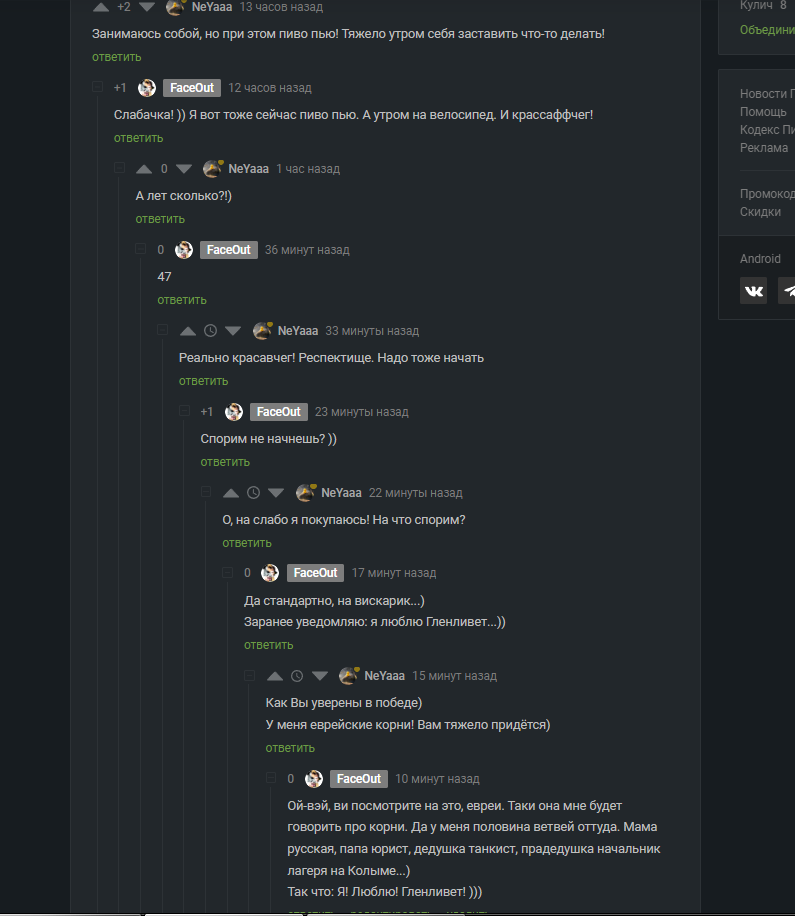795x916 pixels.
Task: Downvote NeYaaa's comment posted 13 hours ago
Action: pos(147,7)
